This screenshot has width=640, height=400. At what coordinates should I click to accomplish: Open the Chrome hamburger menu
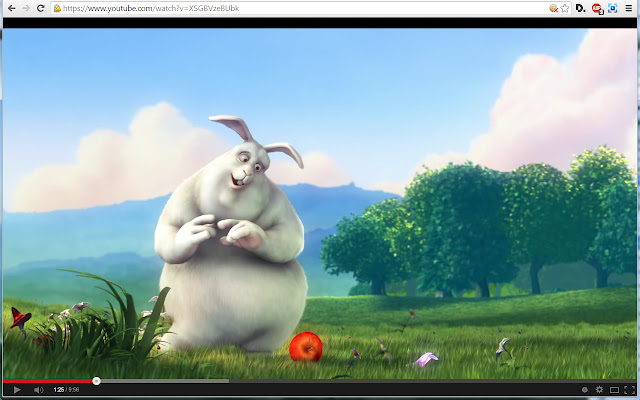(x=629, y=8)
